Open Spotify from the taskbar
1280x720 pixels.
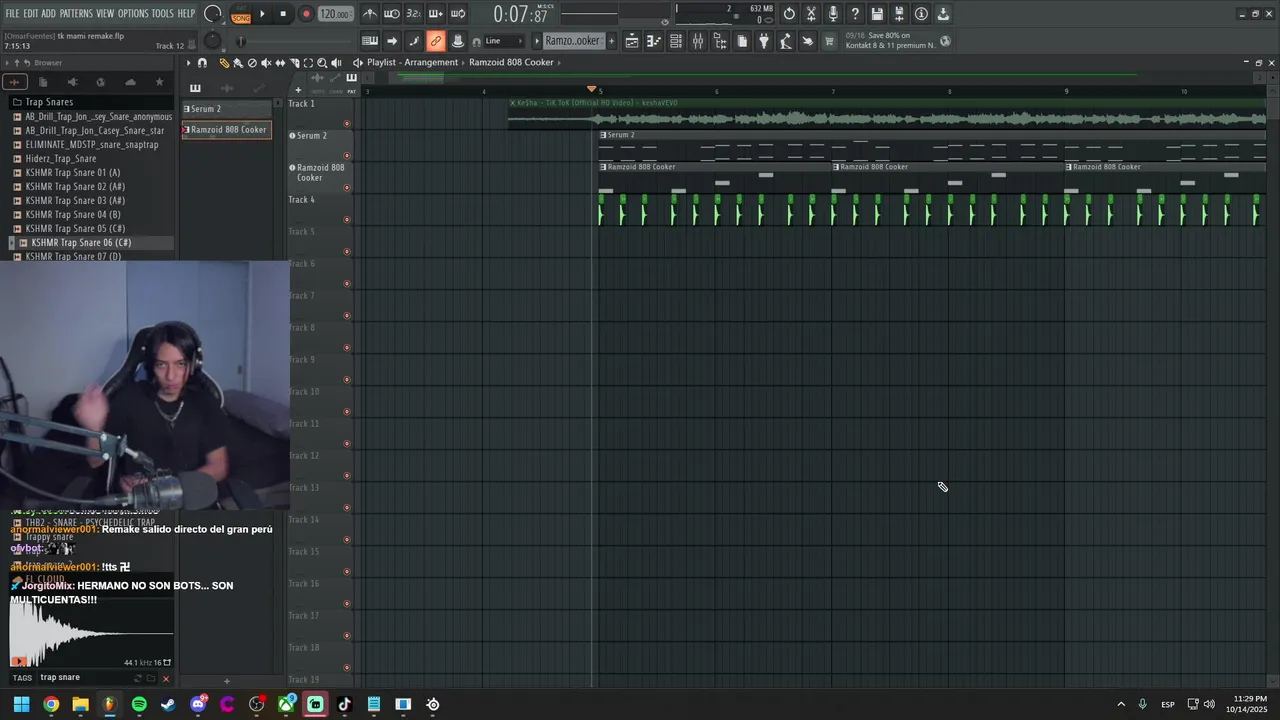tap(139, 704)
